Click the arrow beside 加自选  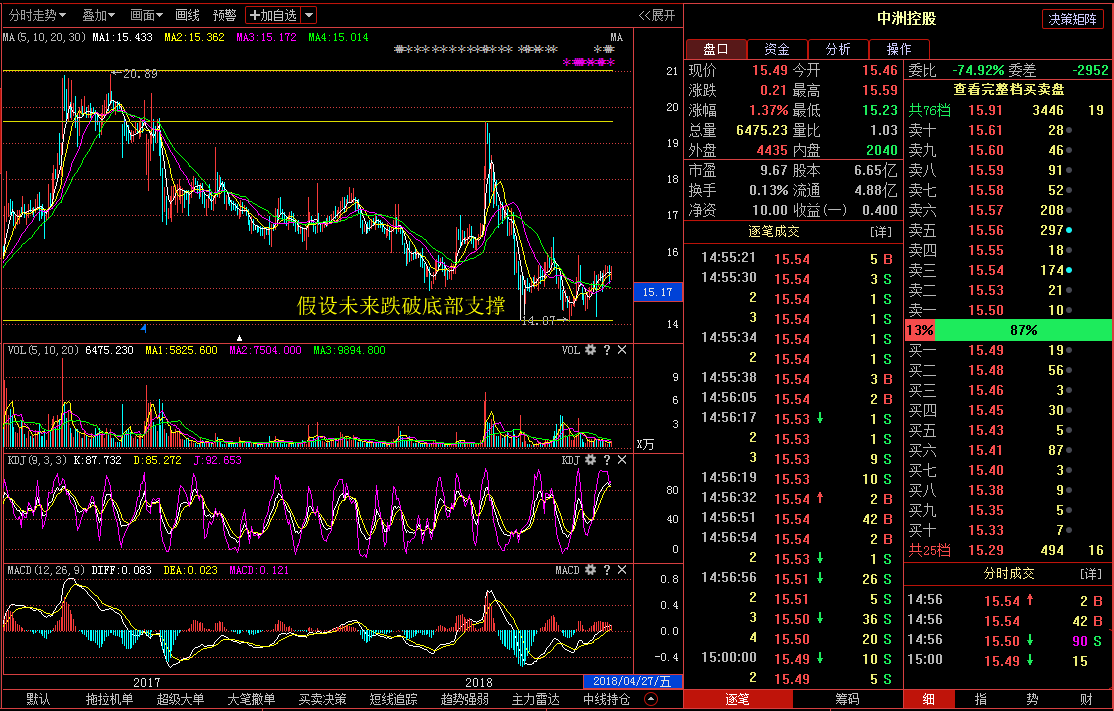point(309,15)
